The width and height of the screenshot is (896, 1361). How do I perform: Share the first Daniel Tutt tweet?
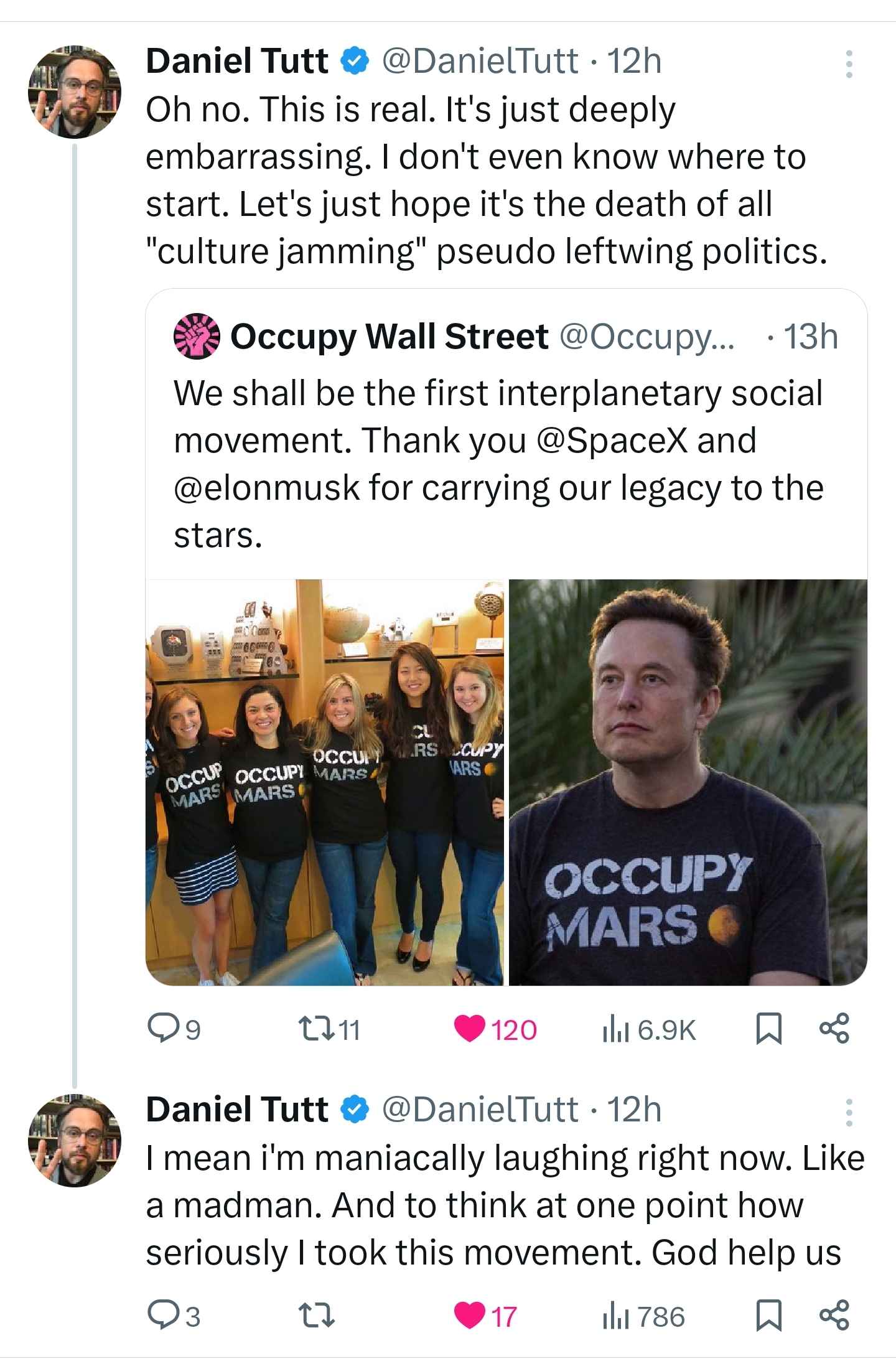pos(834,1029)
